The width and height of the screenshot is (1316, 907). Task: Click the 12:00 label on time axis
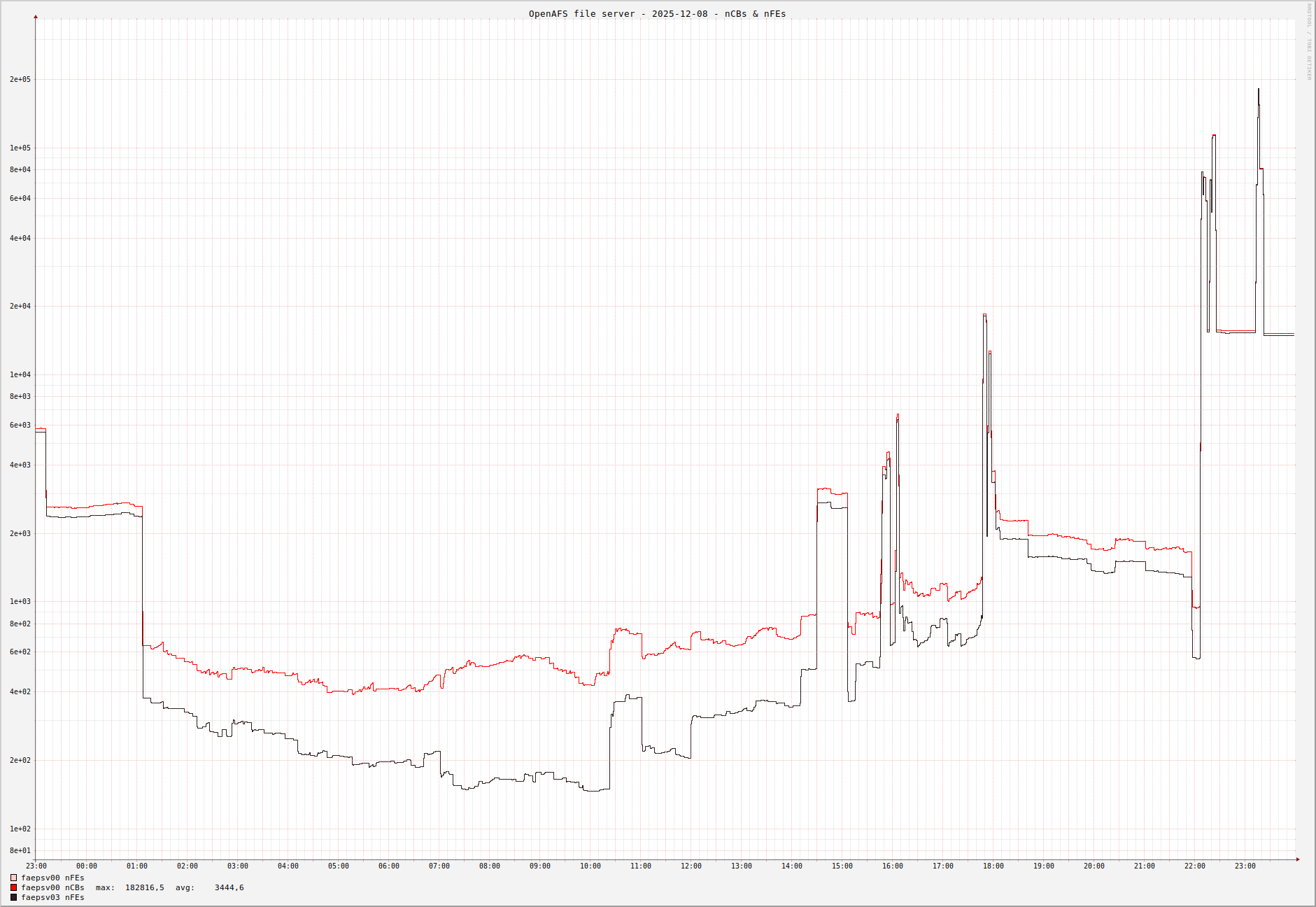[691, 866]
